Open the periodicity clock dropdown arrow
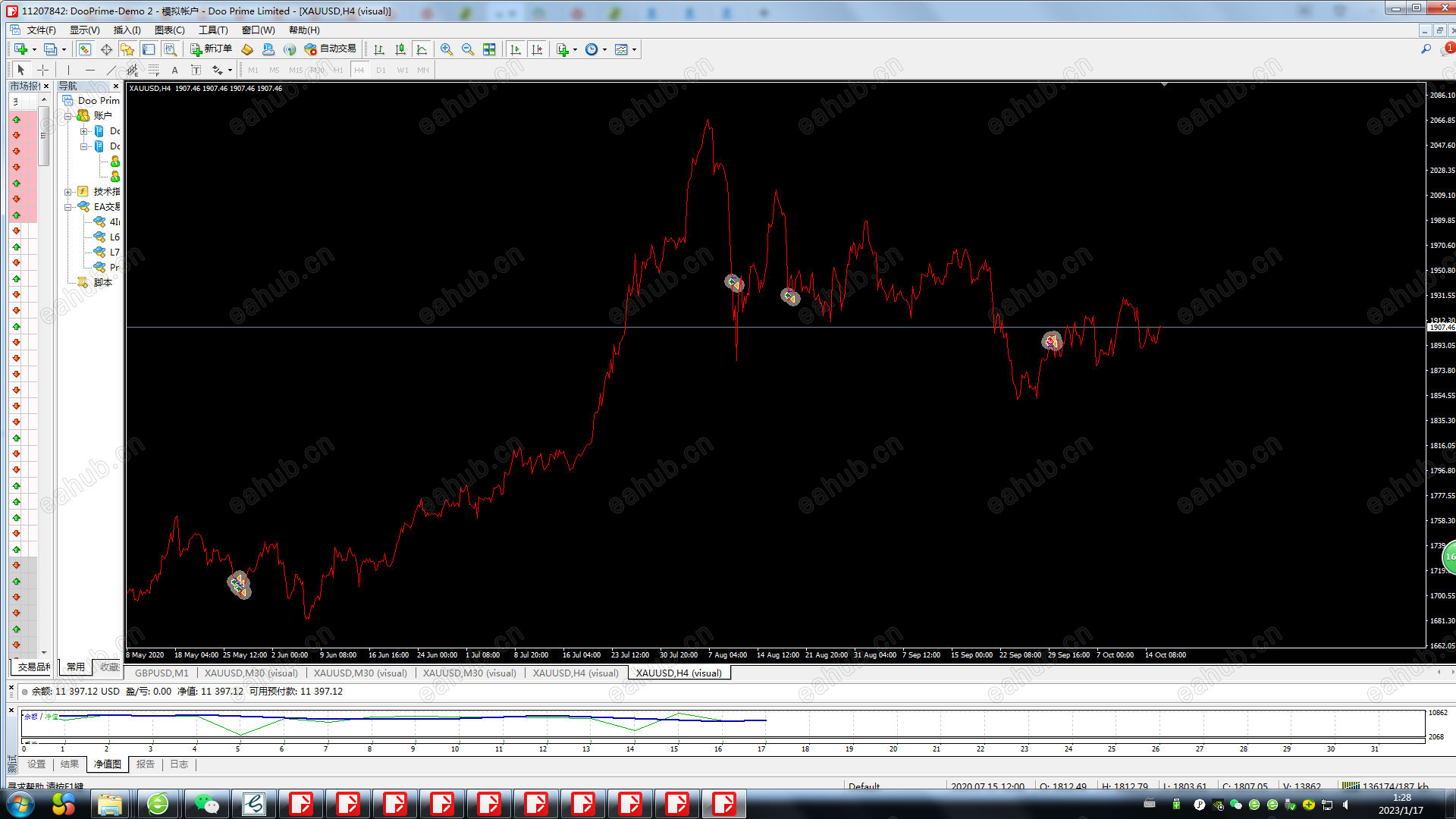The width and height of the screenshot is (1456, 819). pos(604,50)
